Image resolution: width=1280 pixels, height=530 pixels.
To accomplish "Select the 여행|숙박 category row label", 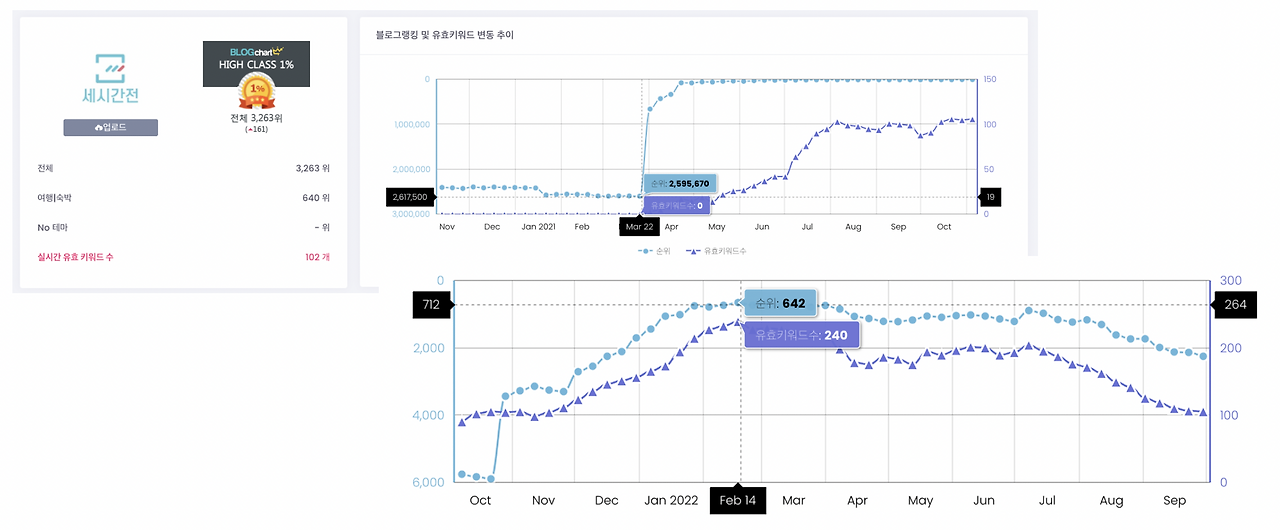I will pos(53,198).
